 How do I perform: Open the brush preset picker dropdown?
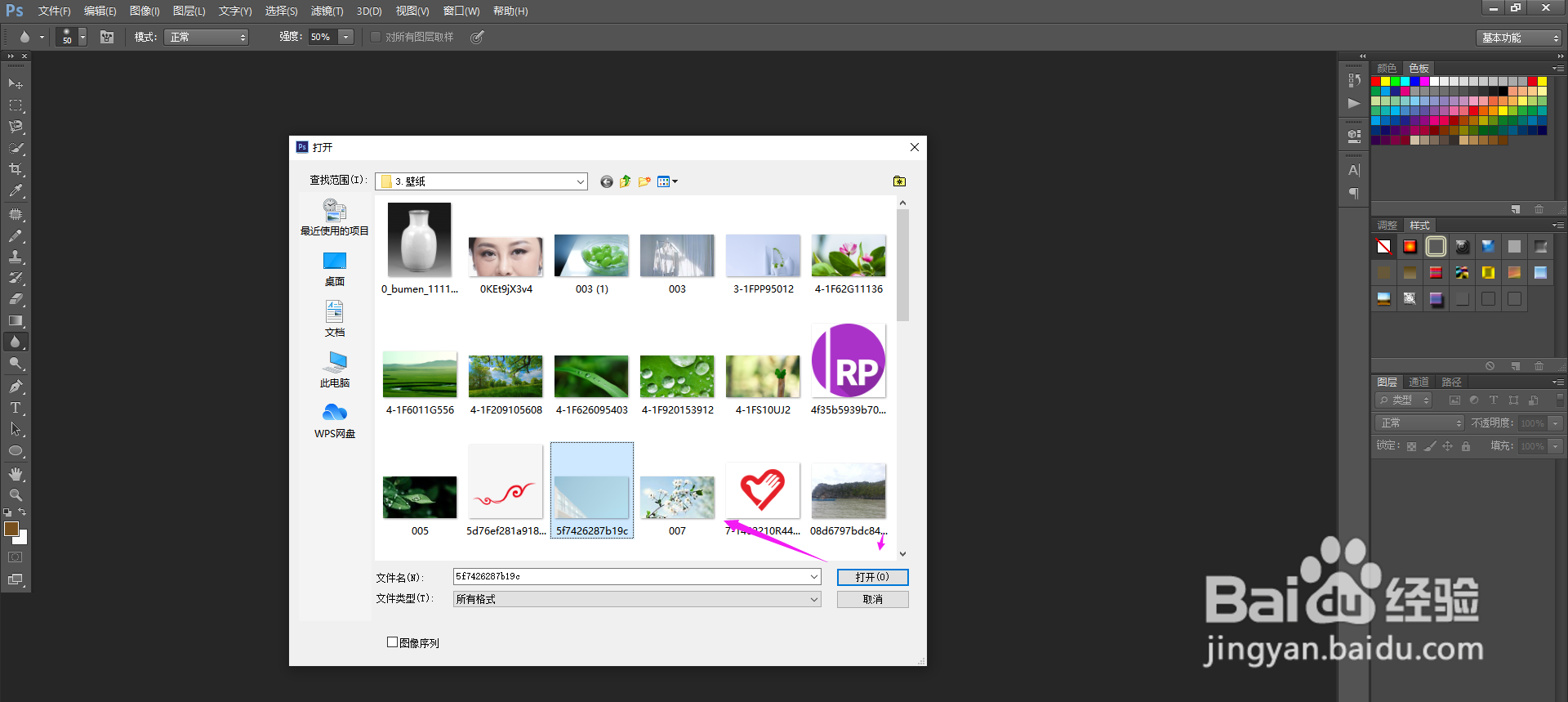[82, 37]
